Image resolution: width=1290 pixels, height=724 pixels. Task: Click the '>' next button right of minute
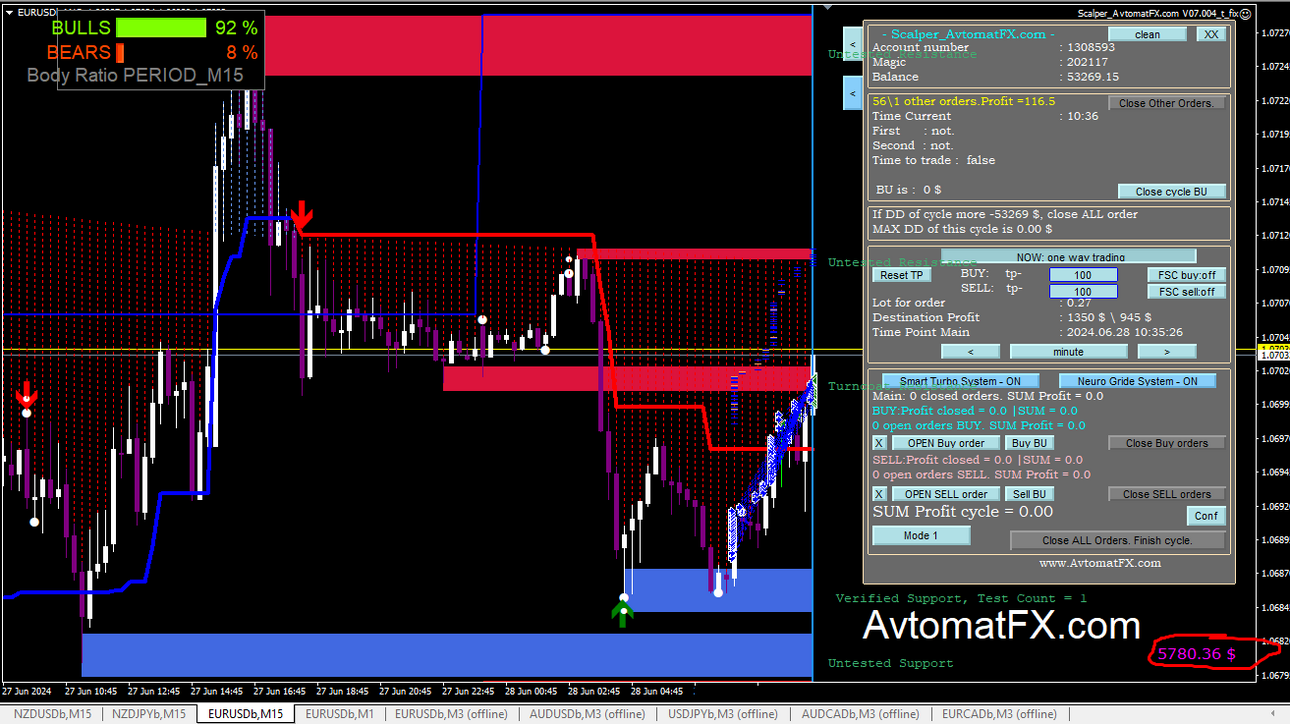[1167, 351]
